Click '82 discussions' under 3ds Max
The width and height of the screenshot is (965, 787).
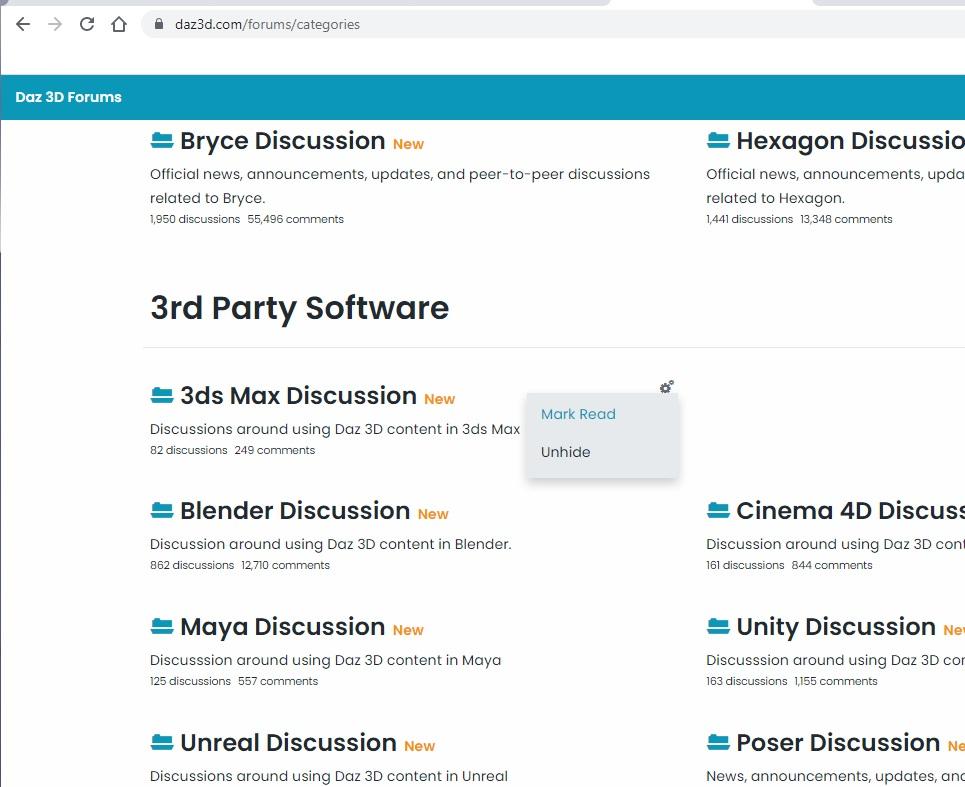pos(188,450)
